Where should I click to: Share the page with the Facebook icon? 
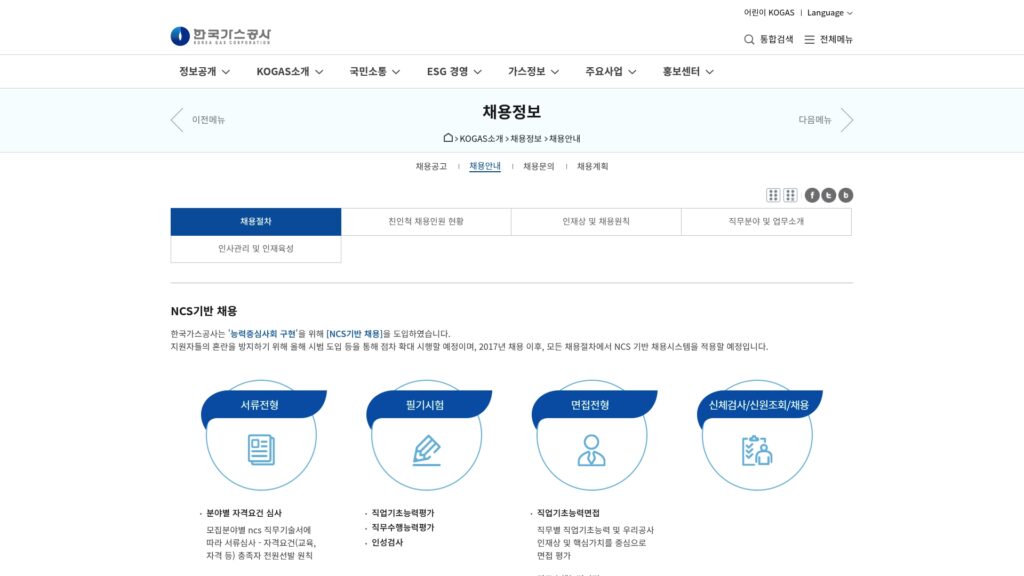pyautogui.click(x=811, y=194)
